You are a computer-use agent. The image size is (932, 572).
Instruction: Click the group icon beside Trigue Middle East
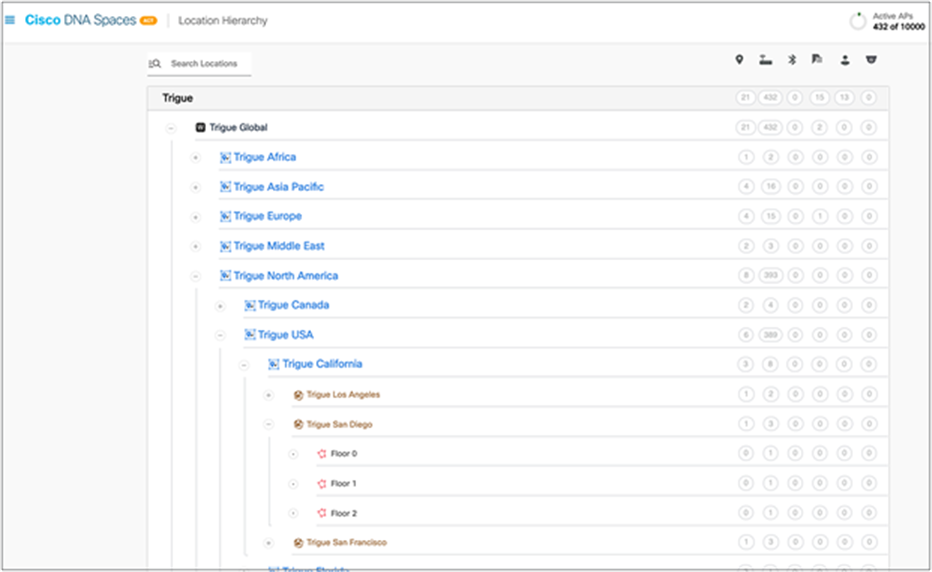coord(225,246)
